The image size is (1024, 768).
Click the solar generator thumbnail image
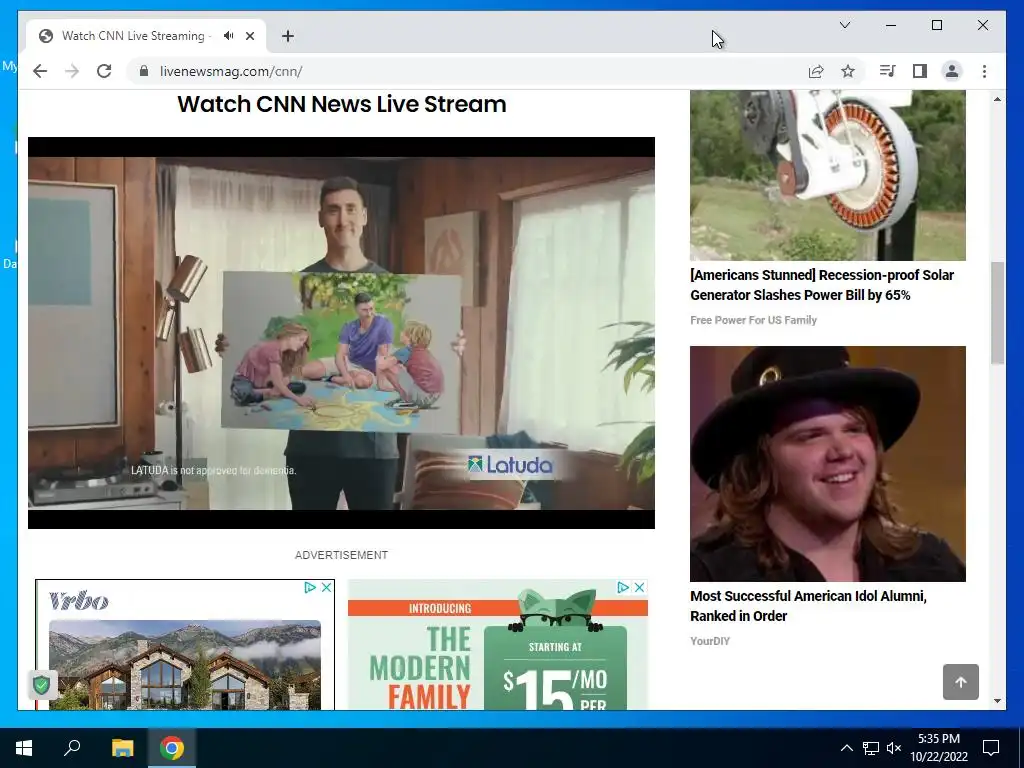[827, 175]
